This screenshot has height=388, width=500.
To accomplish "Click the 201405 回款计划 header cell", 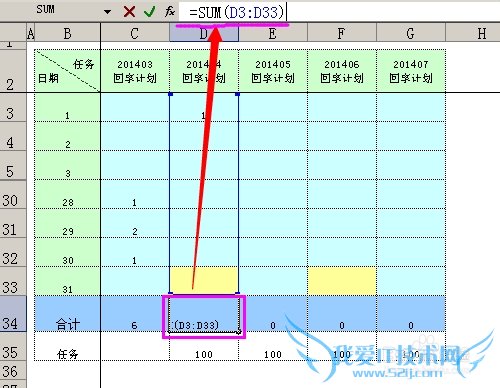I will [273, 71].
